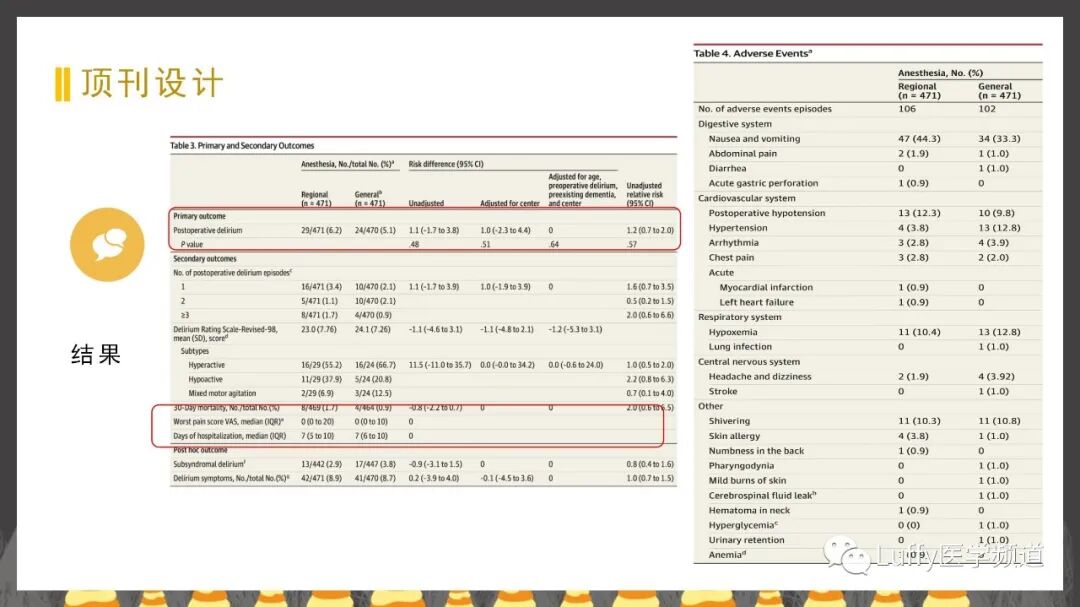The height and width of the screenshot is (607, 1080).
Task: Click the Stroke row label
Action: (x=723, y=391)
